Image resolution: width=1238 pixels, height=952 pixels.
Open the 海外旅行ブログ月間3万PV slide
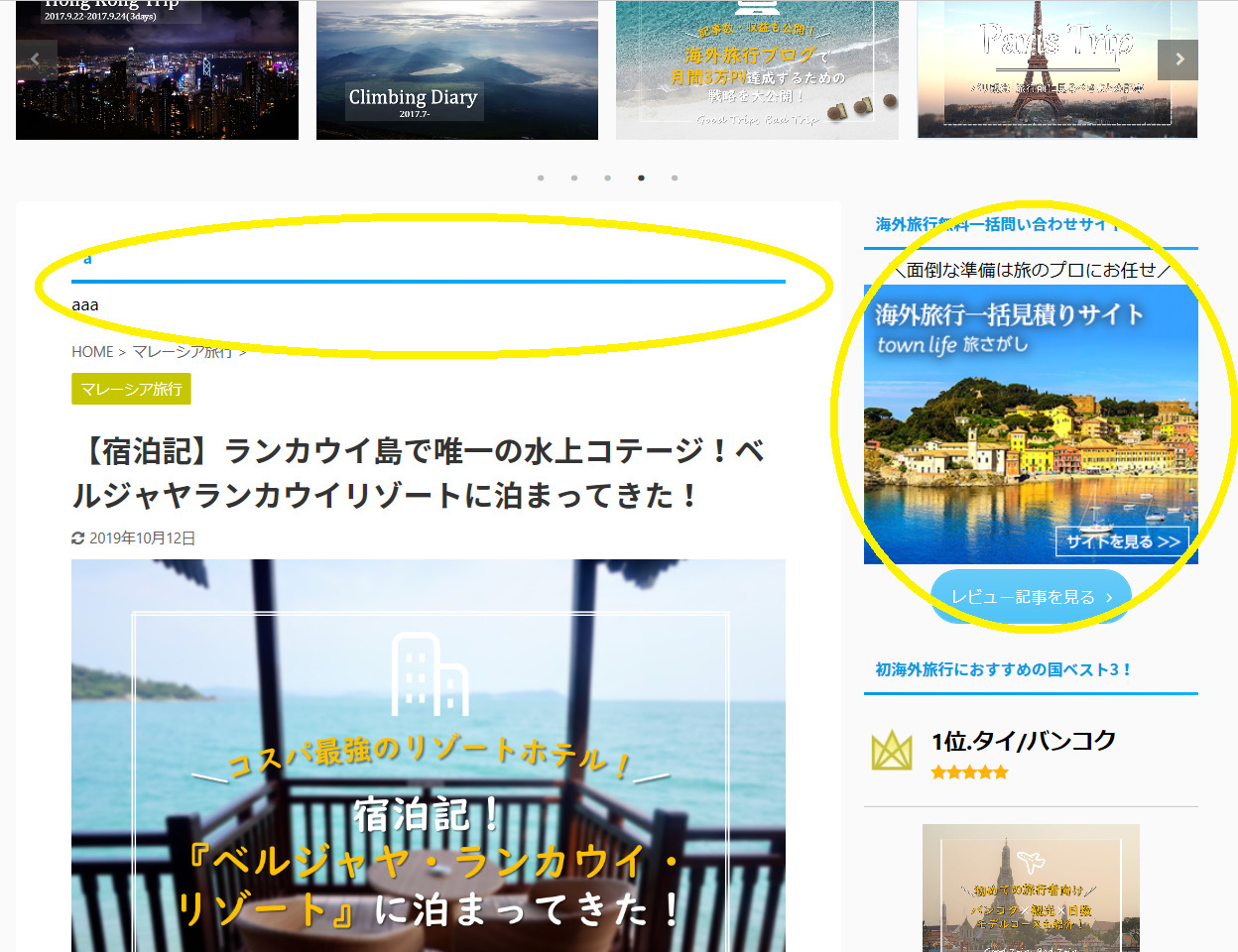click(x=757, y=69)
